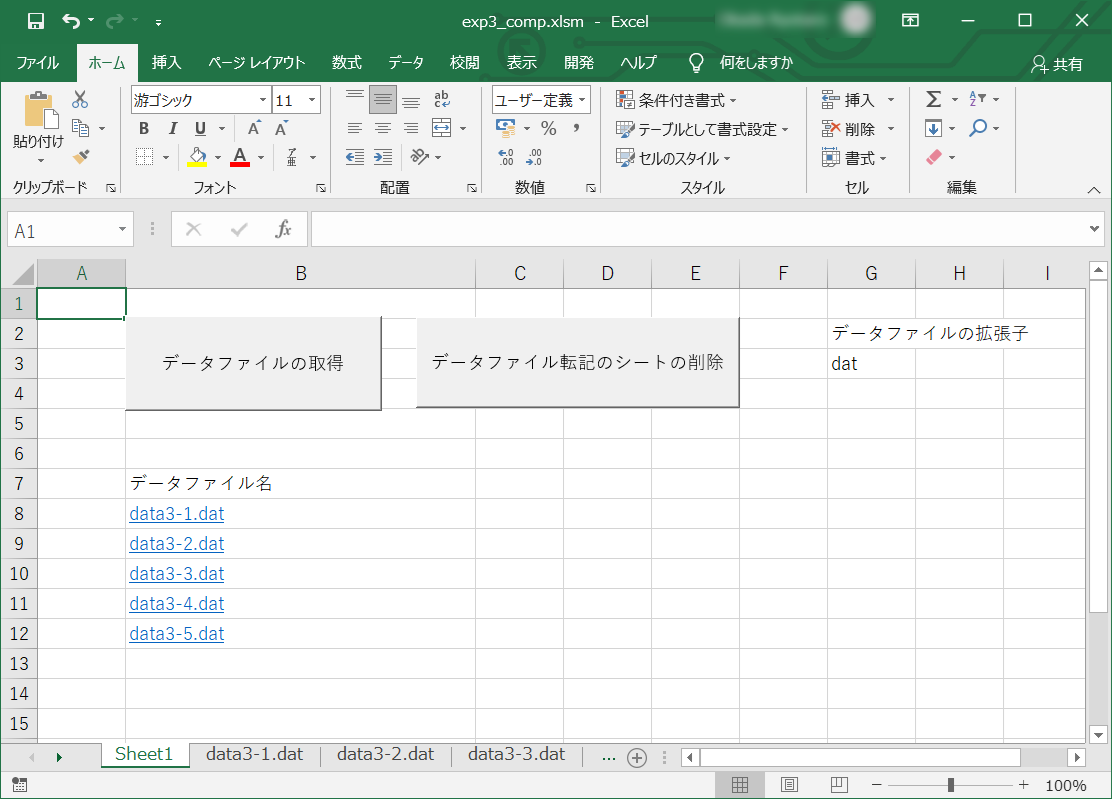Collapse the ribbon with the chevron
This screenshot has height=799, width=1112.
point(1094,189)
